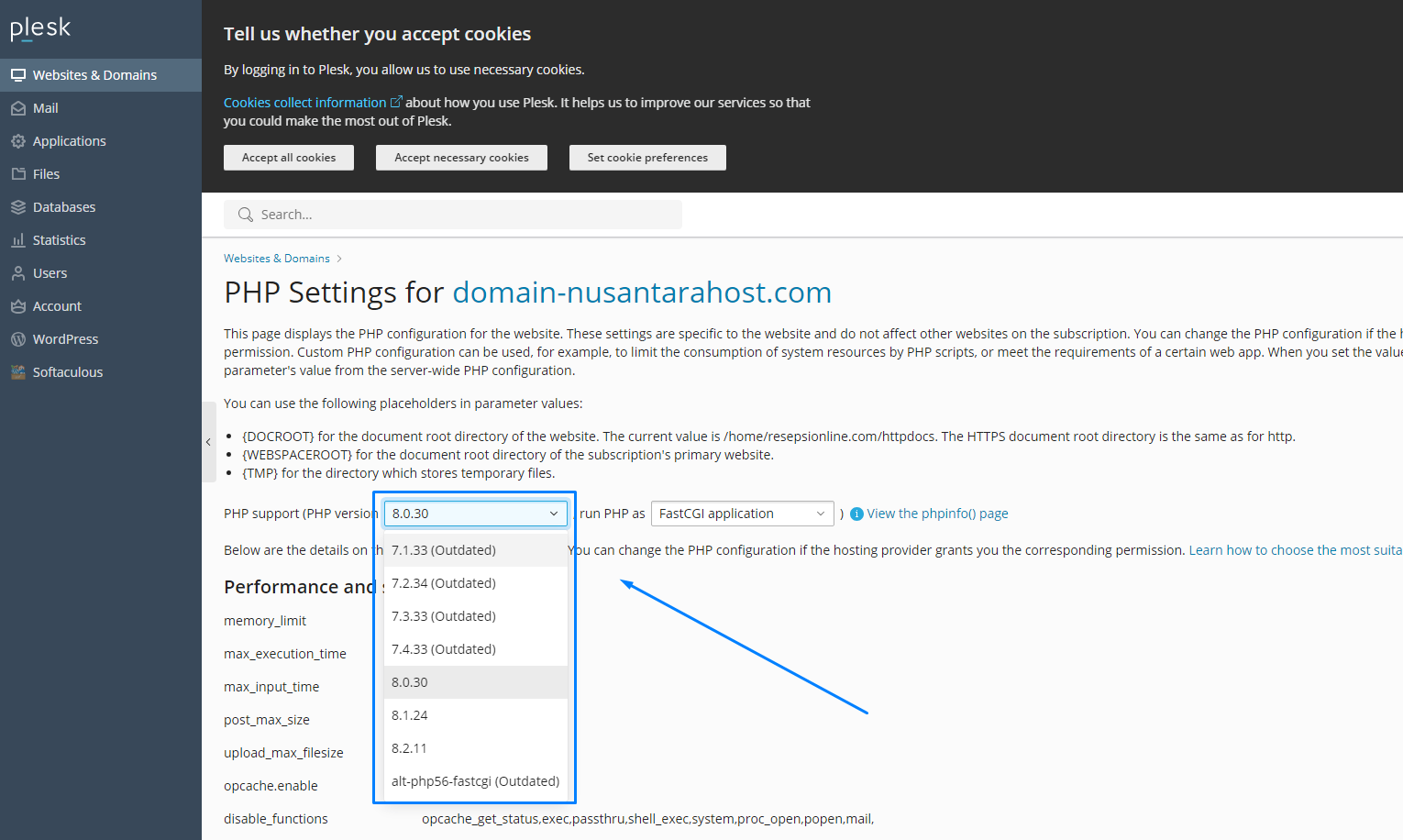
Task: Open Statistics via its chart icon
Action: [17, 239]
